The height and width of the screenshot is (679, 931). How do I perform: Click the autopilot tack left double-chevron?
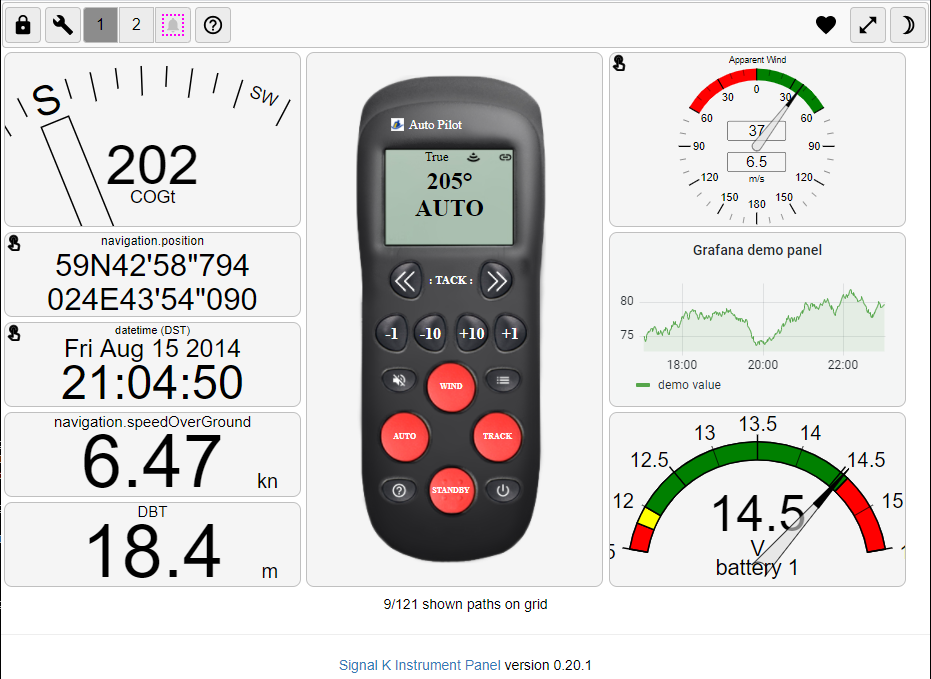pos(406,280)
